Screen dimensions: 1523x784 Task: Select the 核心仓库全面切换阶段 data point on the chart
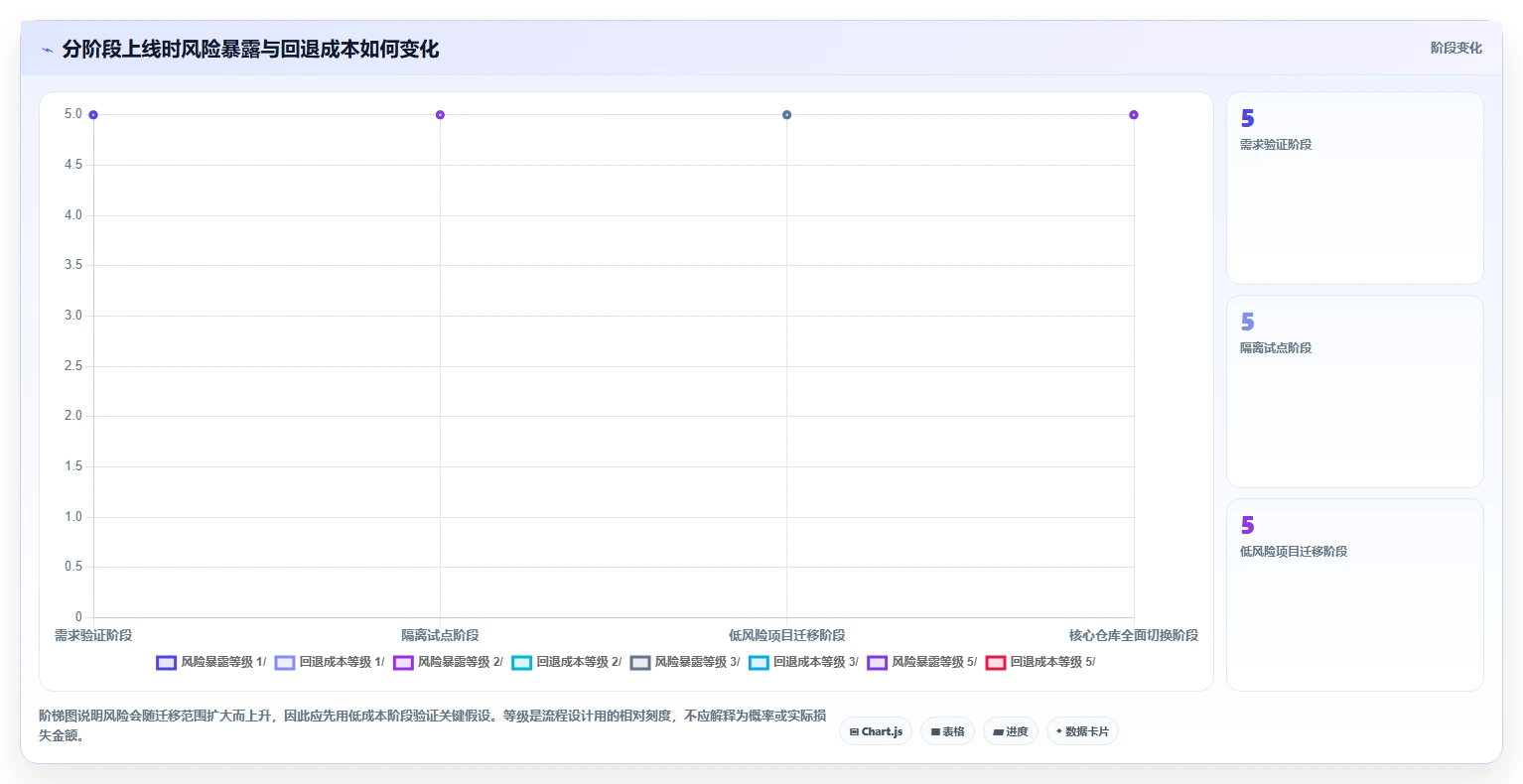point(1134,115)
